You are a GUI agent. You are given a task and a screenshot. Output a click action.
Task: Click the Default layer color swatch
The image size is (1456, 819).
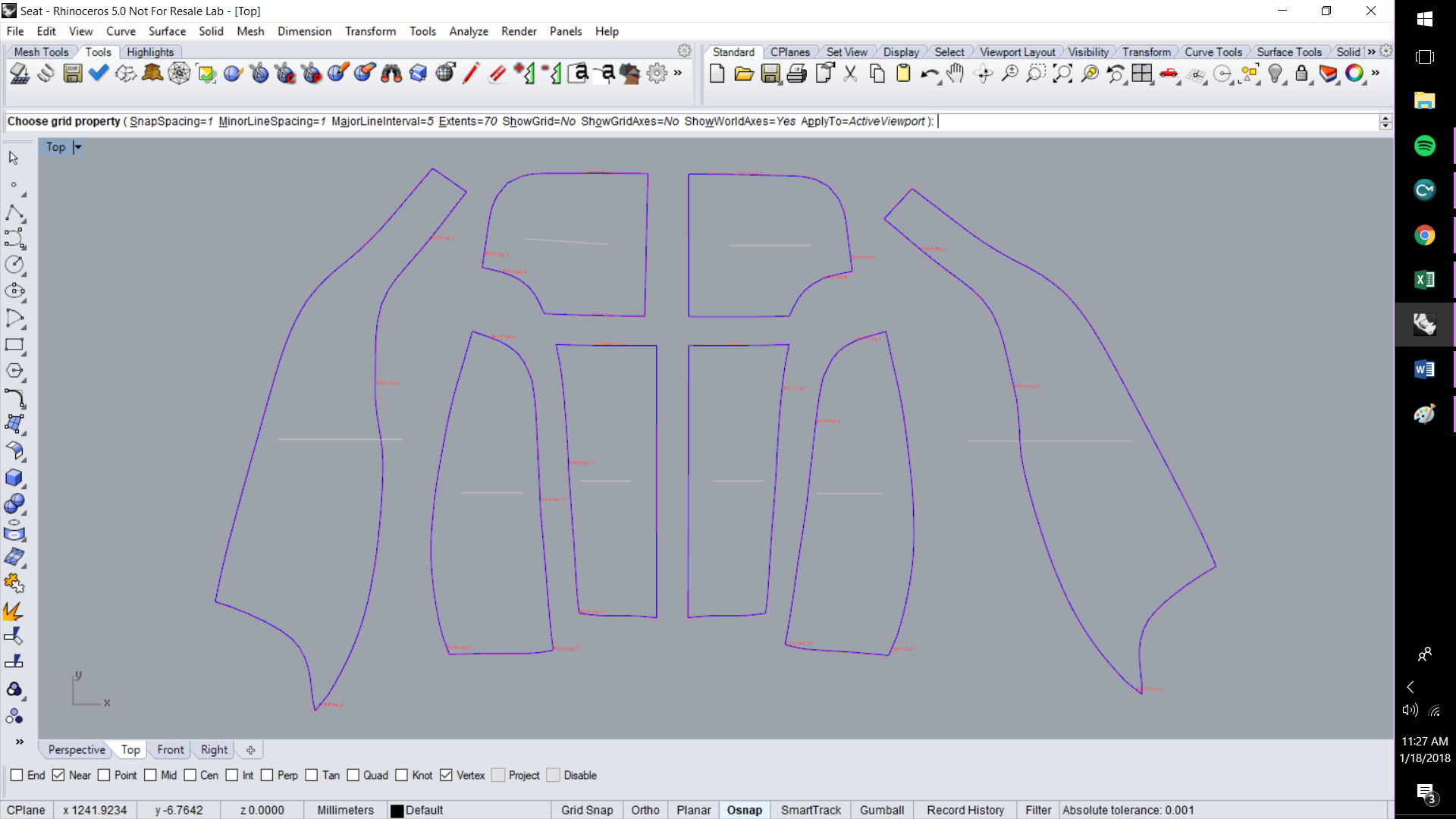click(397, 810)
